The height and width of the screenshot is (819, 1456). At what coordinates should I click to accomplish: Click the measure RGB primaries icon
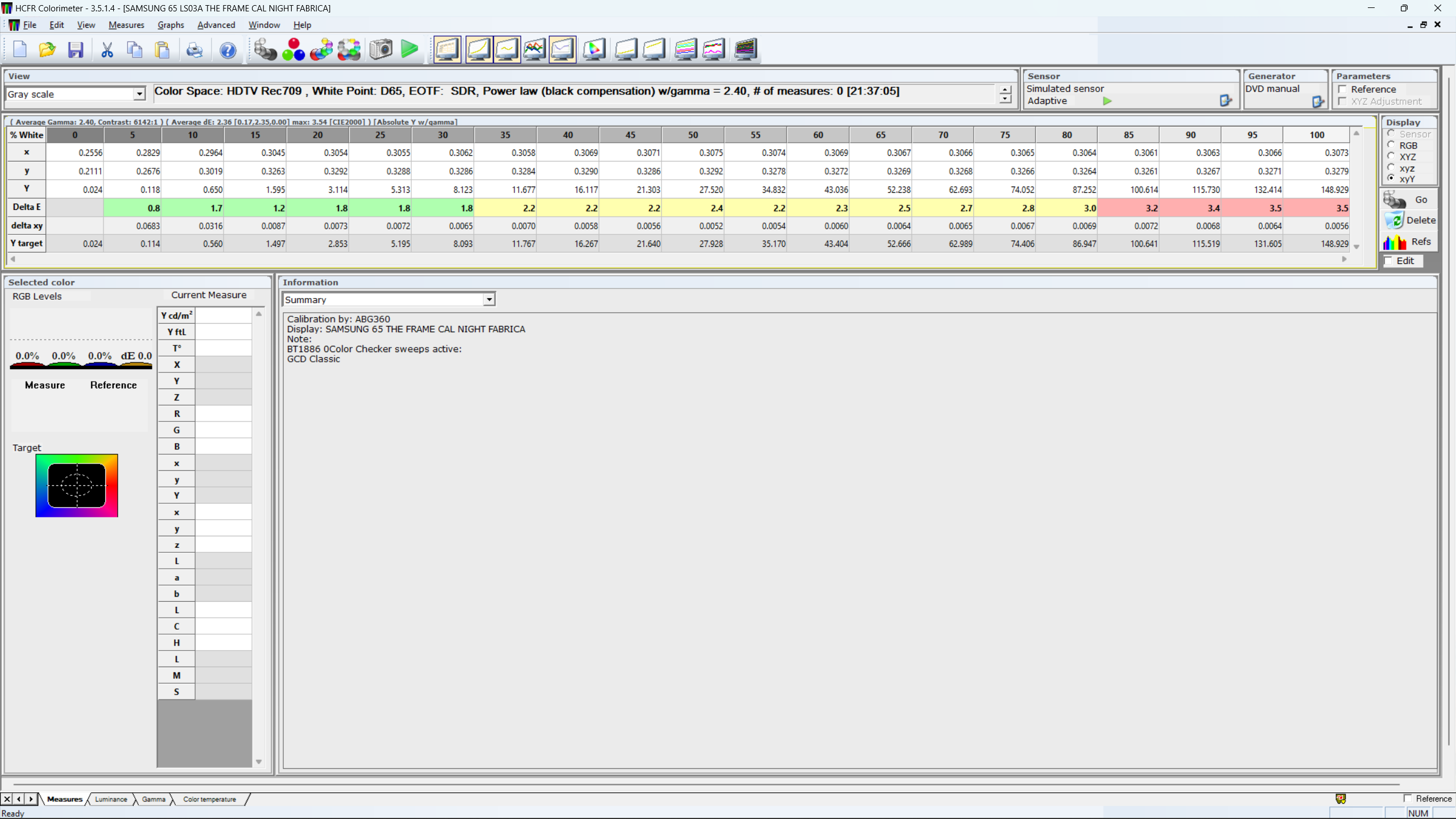pos(293,49)
